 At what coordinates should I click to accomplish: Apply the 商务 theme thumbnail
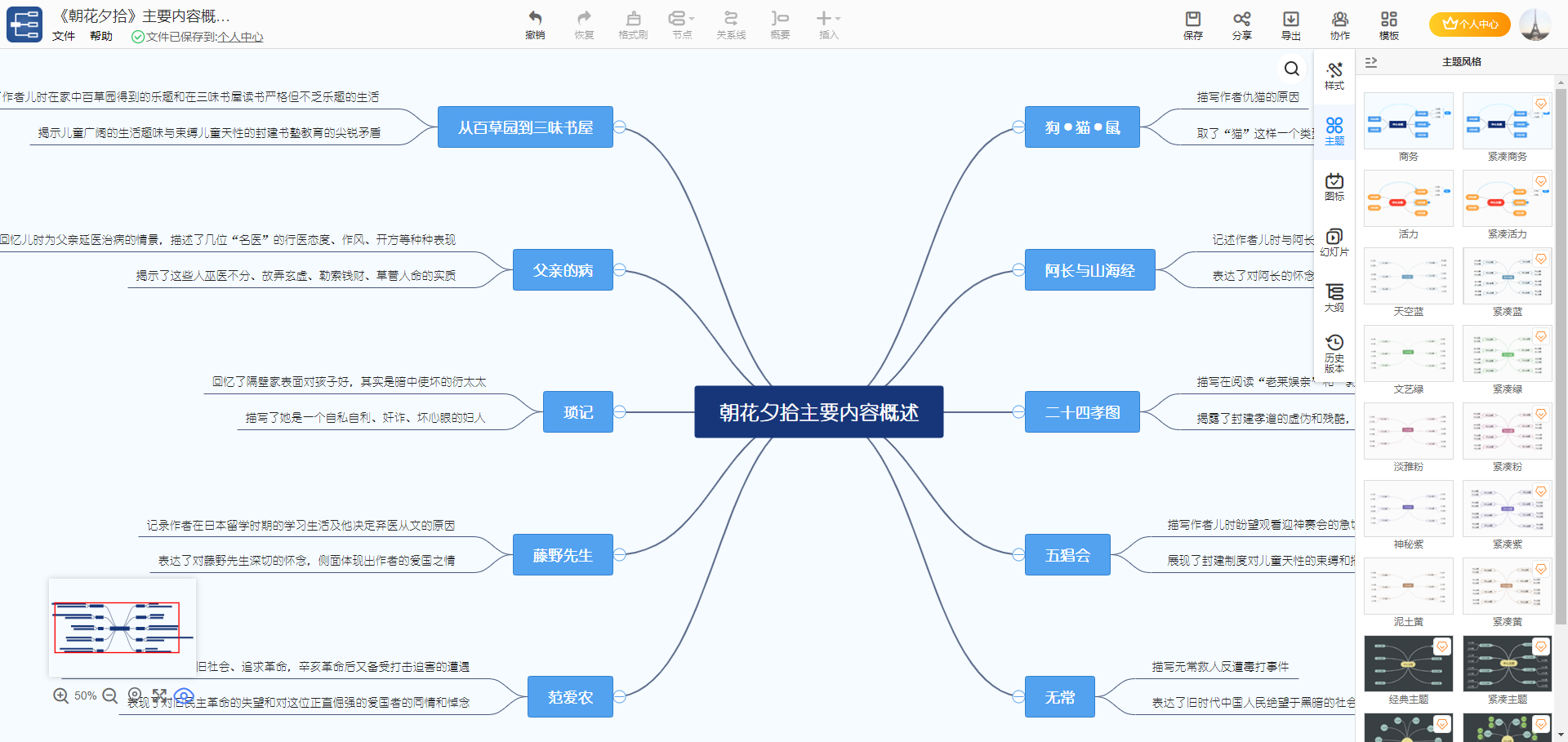tap(1409, 121)
